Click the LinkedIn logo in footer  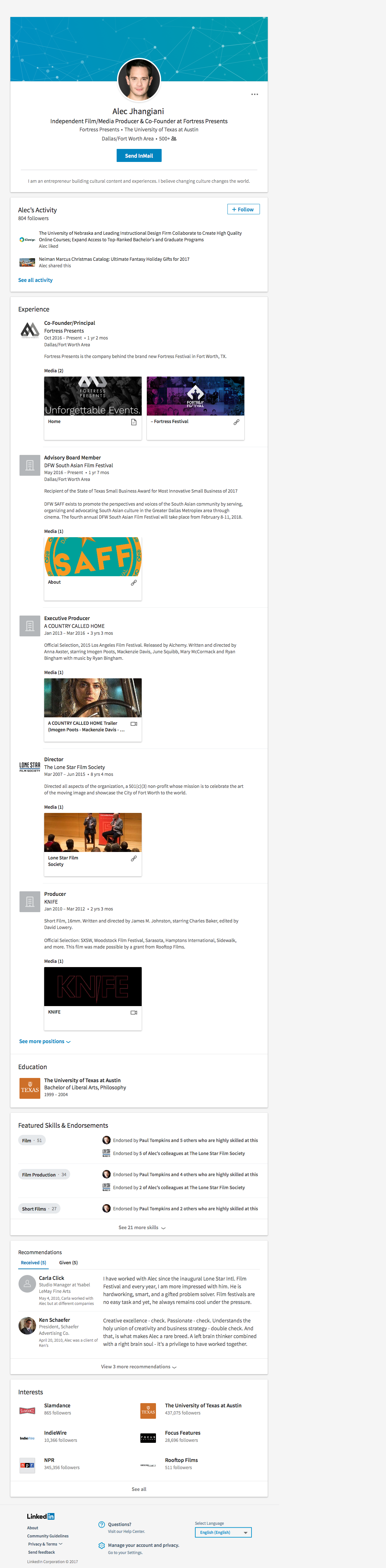[x=41, y=1516]
